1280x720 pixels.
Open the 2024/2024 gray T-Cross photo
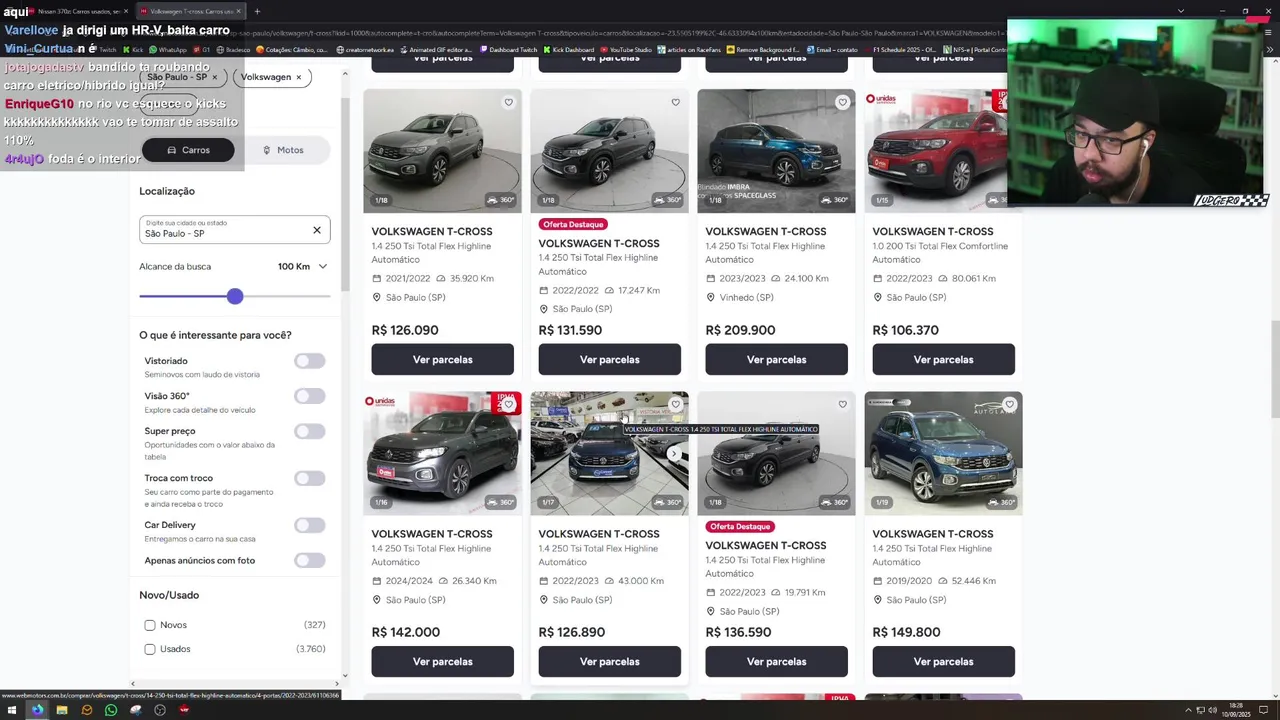tap(442, 453)
